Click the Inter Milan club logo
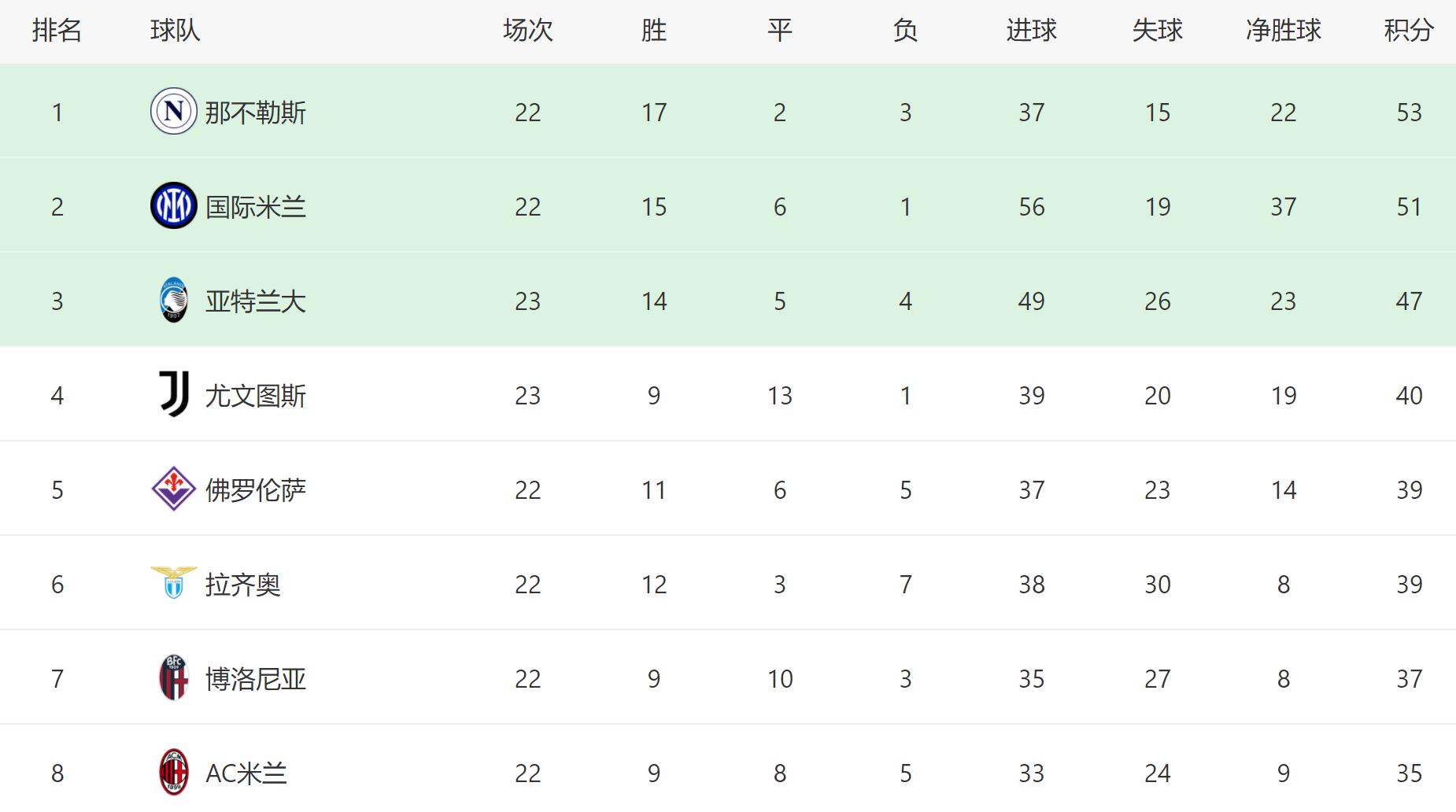Viewport: 1456px width, 812px height. (173, 205)
